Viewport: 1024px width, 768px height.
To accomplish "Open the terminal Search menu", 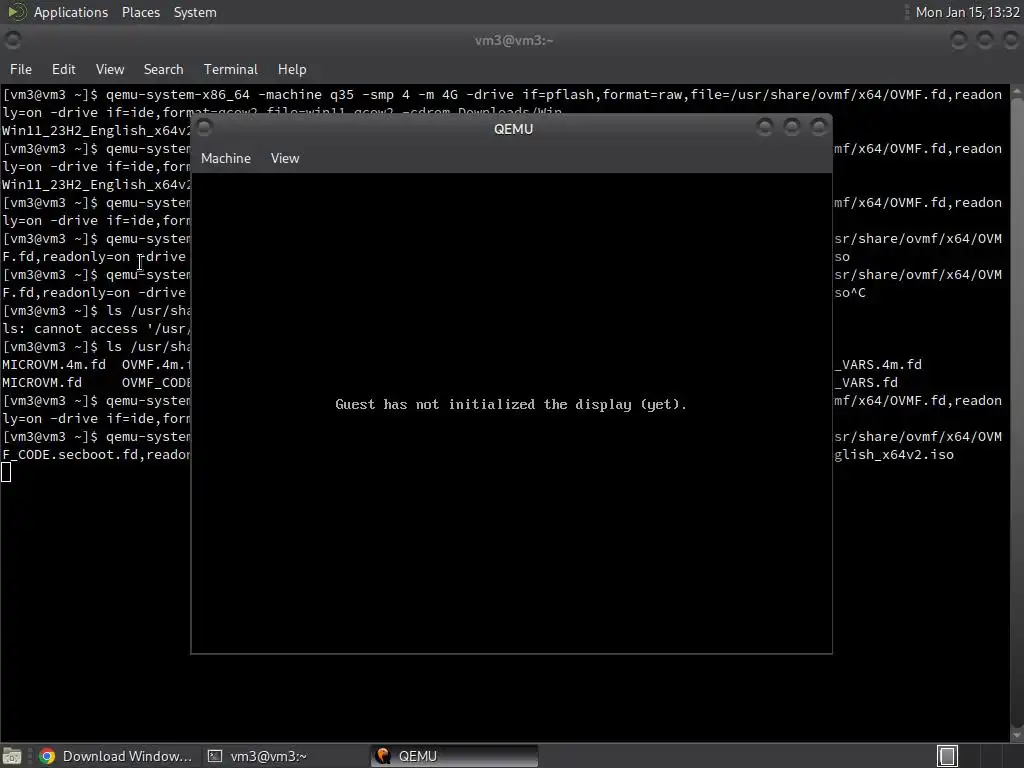I will (x=163, y=69).
